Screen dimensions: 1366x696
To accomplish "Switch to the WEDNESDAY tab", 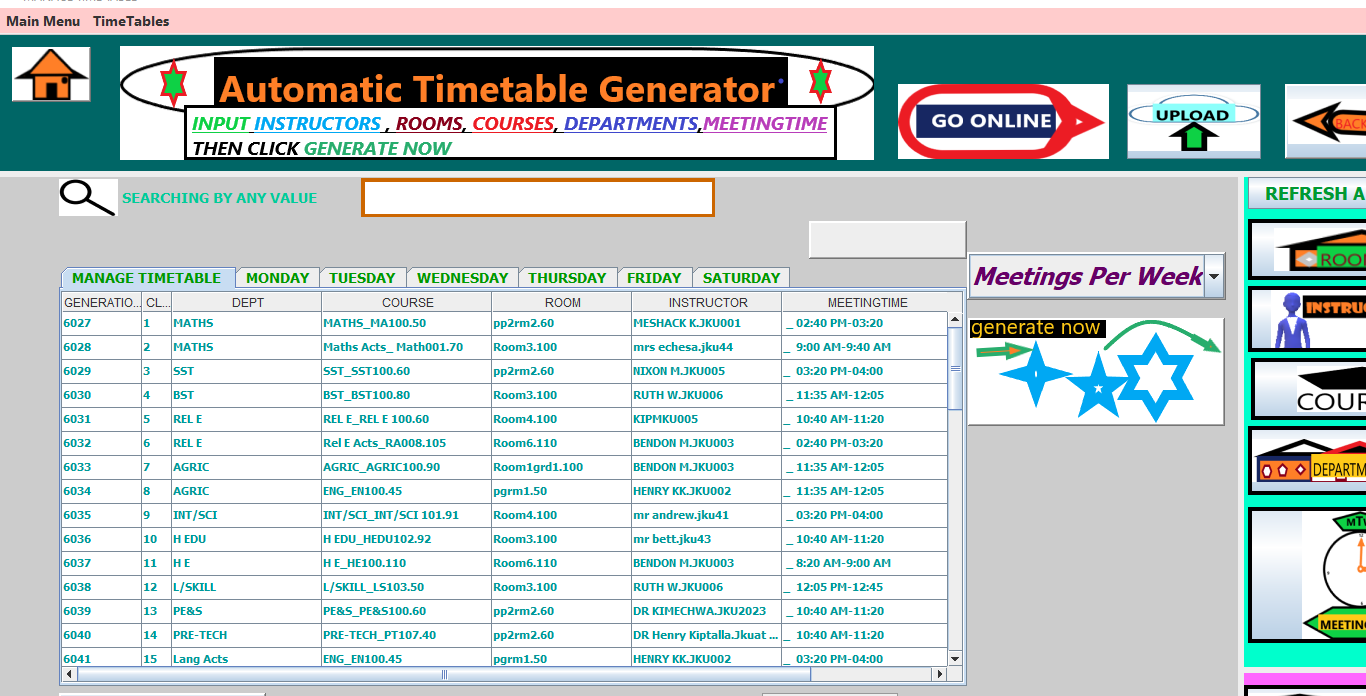I will (x=462, y=278).
